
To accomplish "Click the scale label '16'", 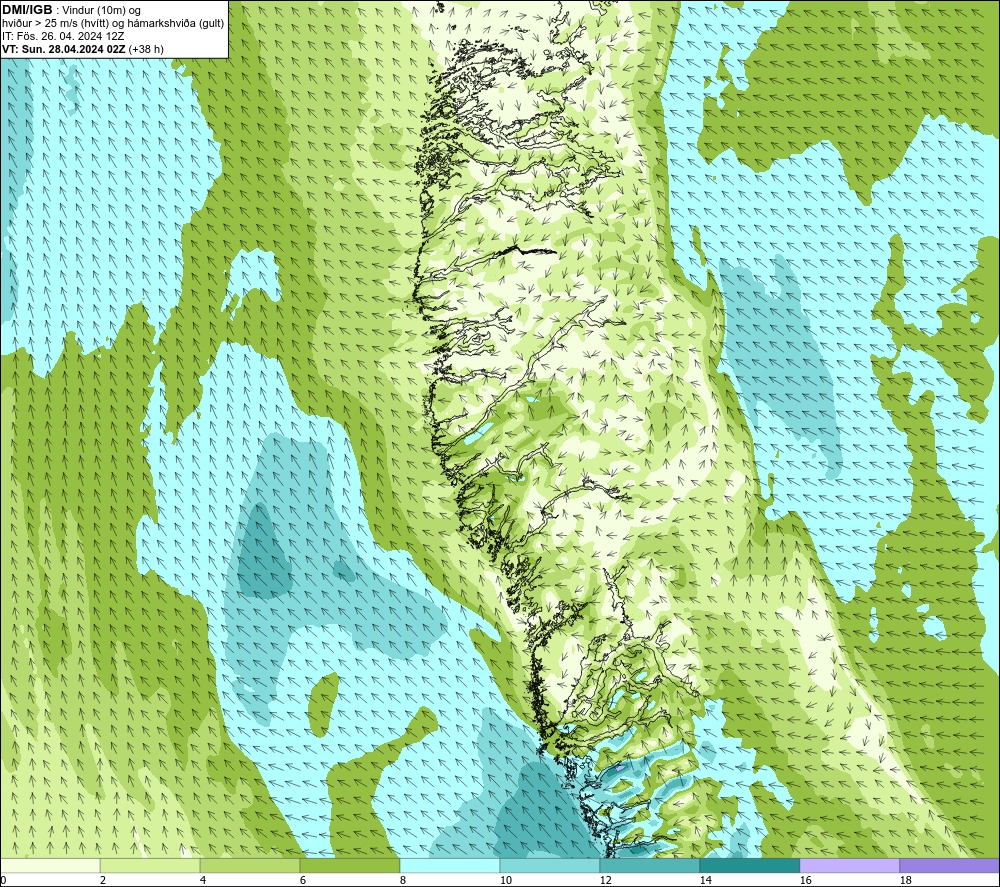I will (805, 881).
